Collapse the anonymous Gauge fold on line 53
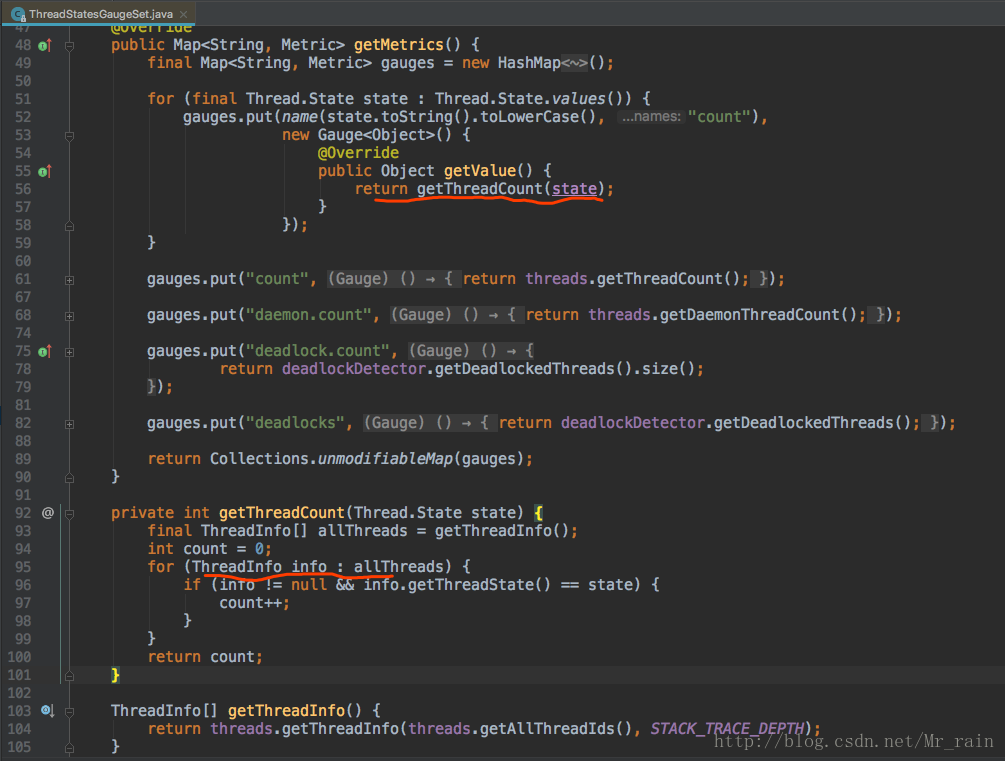1005x761 pixels. pyautogui.click(x=69, y=136)
